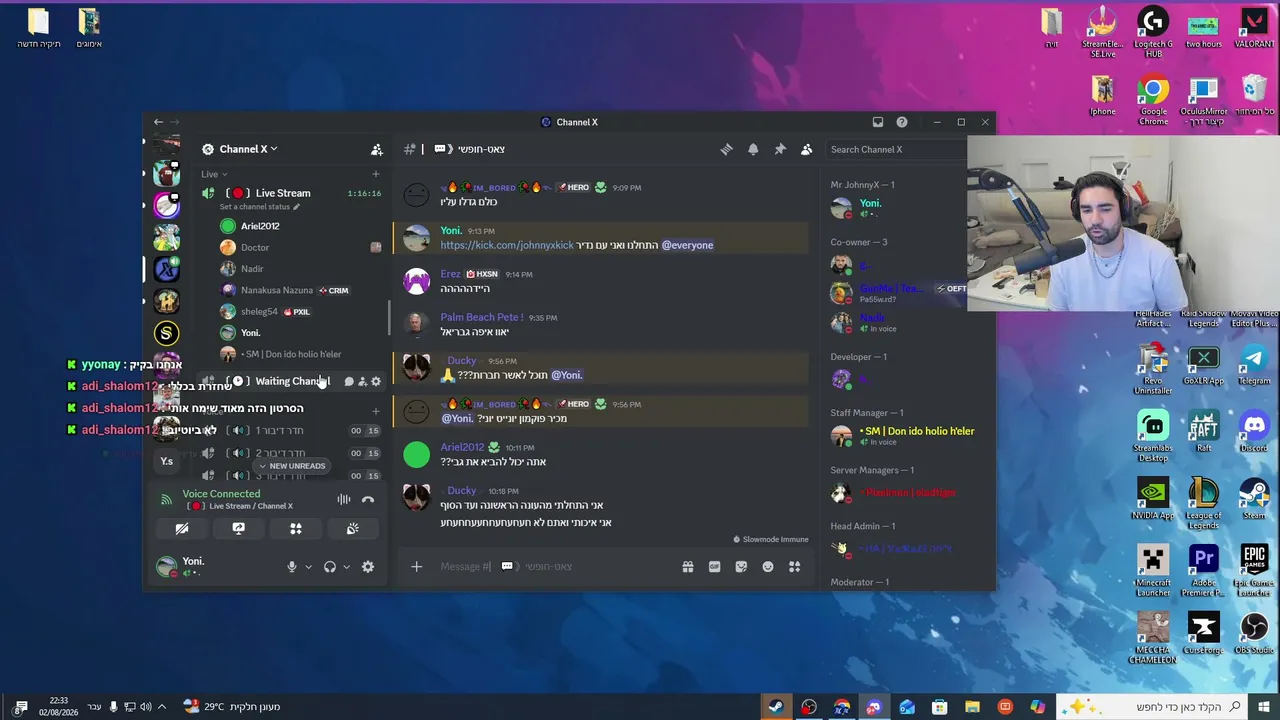Open the kick.com/johnnyxkick link
The image size is (1280, 720).
(507, 245)
